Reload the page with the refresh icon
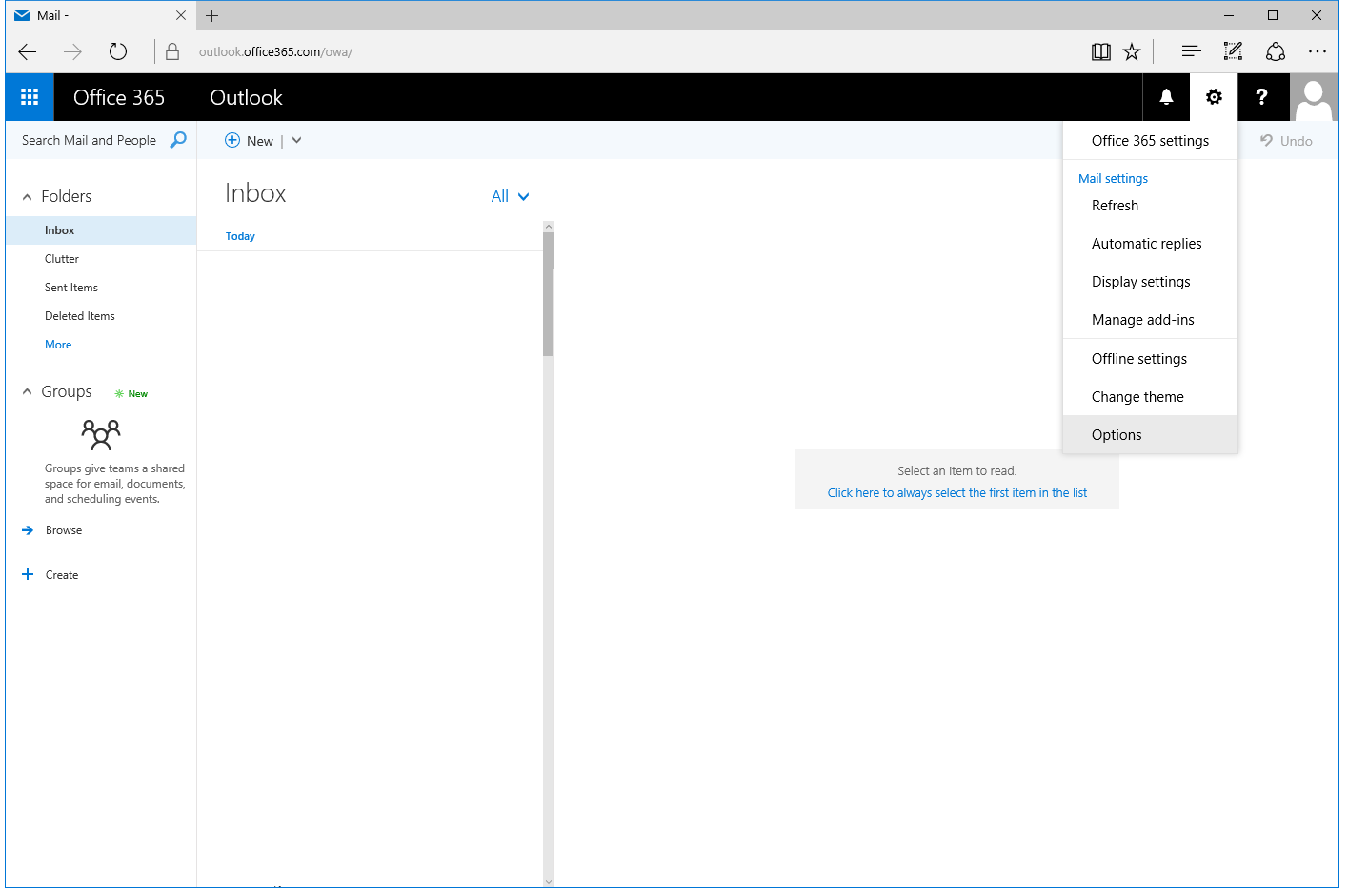 117,51
